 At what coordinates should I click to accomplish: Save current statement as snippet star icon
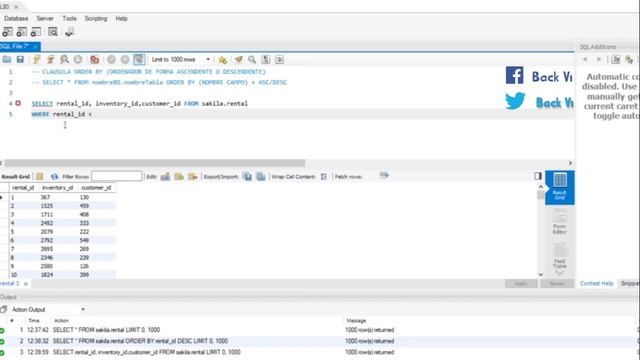pos(222,60)
